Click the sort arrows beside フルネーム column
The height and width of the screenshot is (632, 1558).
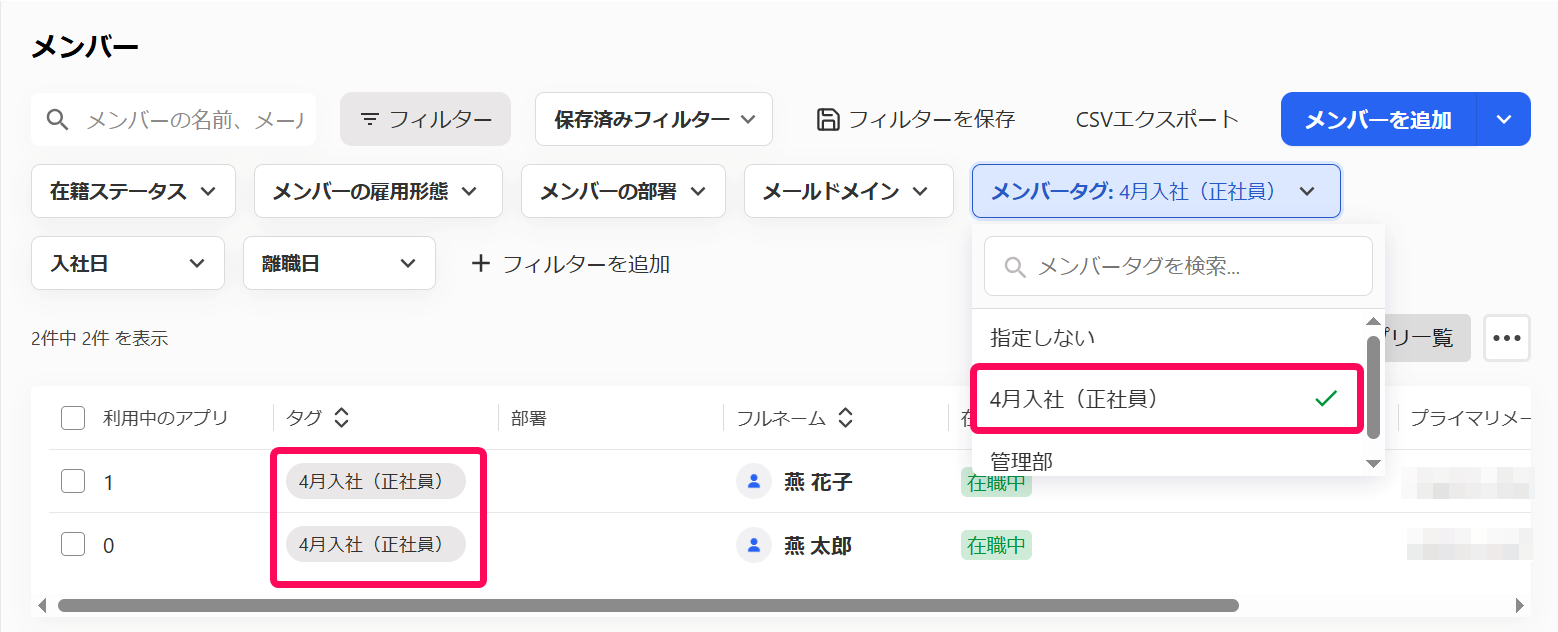(845, 418)
